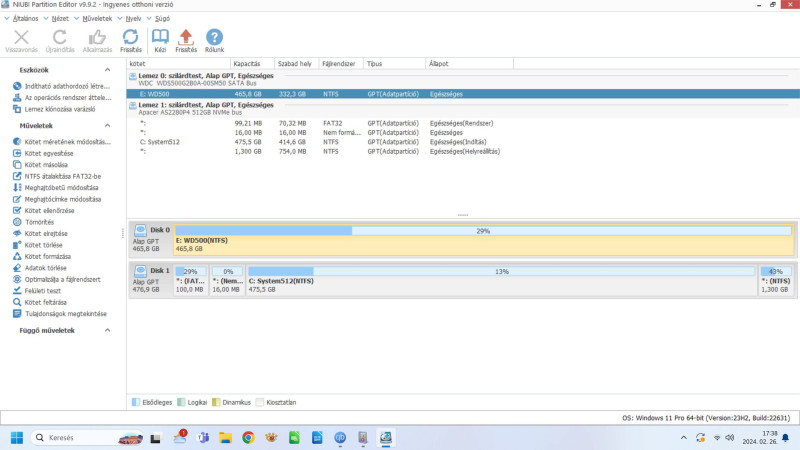Click the Elsődleges legend color swatch

pyautogui.click(x=136, y=402)
